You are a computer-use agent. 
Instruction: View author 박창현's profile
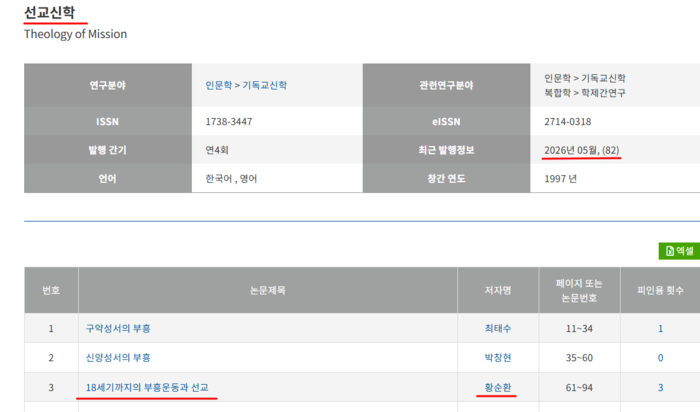click(498, 358)
